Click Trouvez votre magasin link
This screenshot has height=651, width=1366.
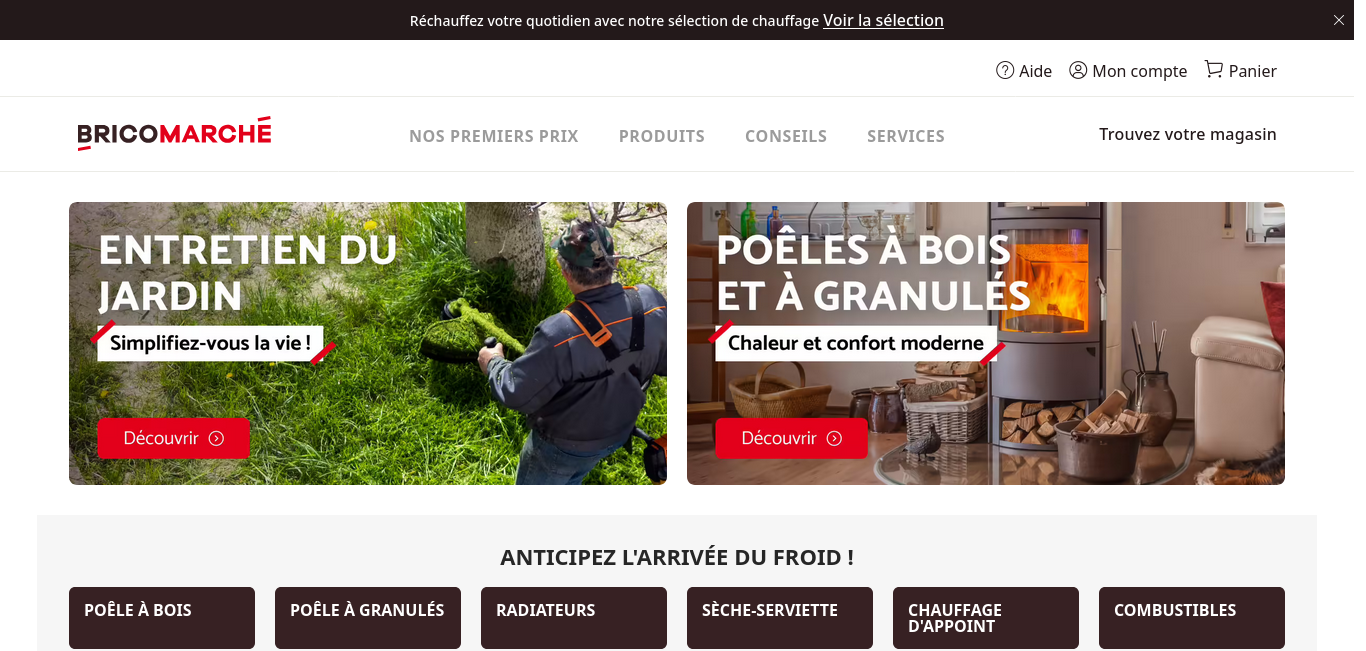1188,134
